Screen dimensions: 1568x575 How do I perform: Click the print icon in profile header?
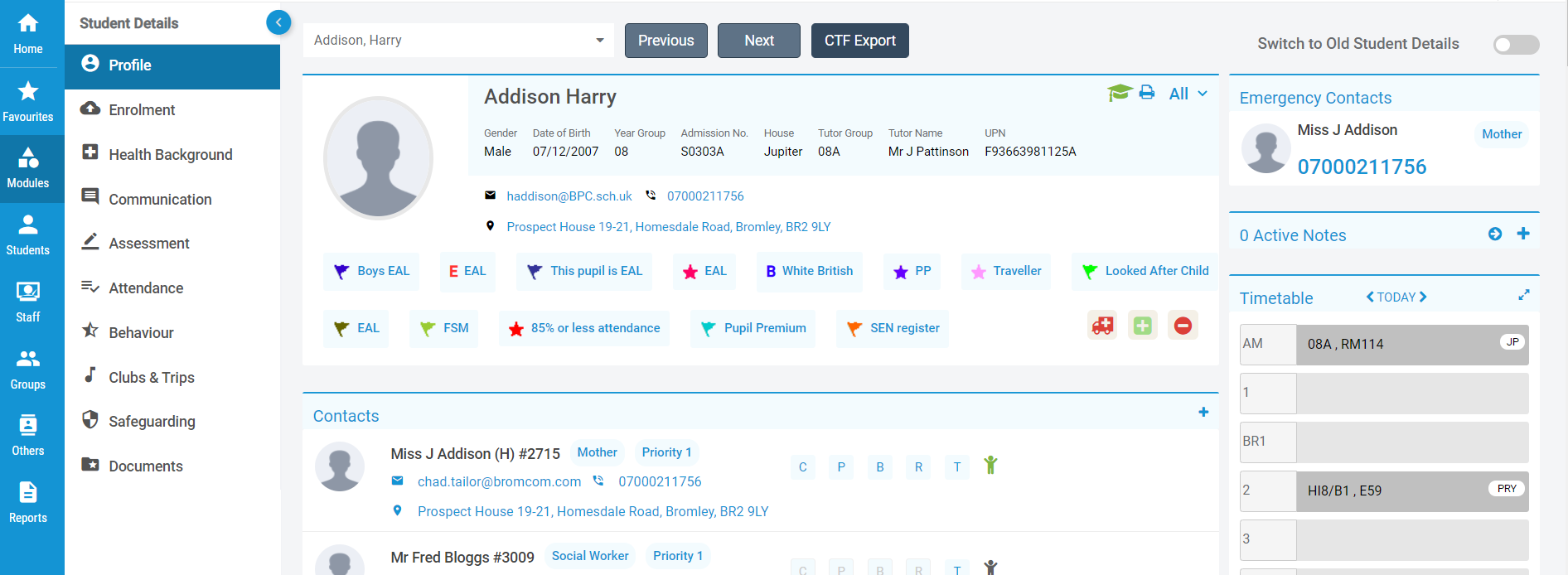[x=1147, y=93]
